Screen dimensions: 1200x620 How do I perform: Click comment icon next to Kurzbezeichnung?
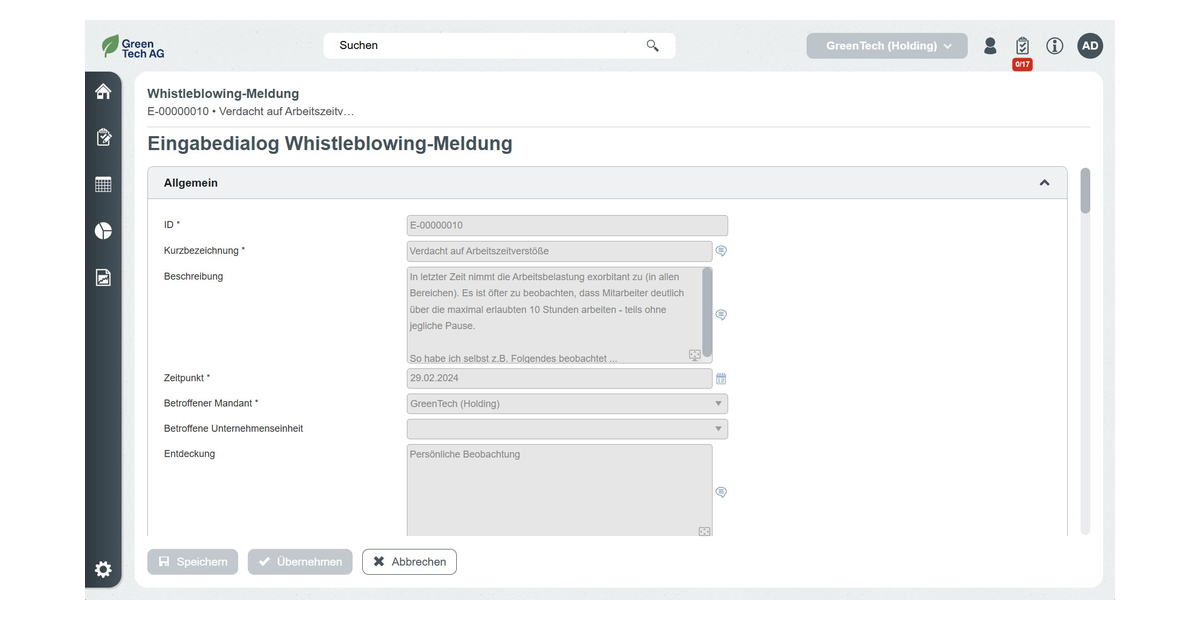721,251
